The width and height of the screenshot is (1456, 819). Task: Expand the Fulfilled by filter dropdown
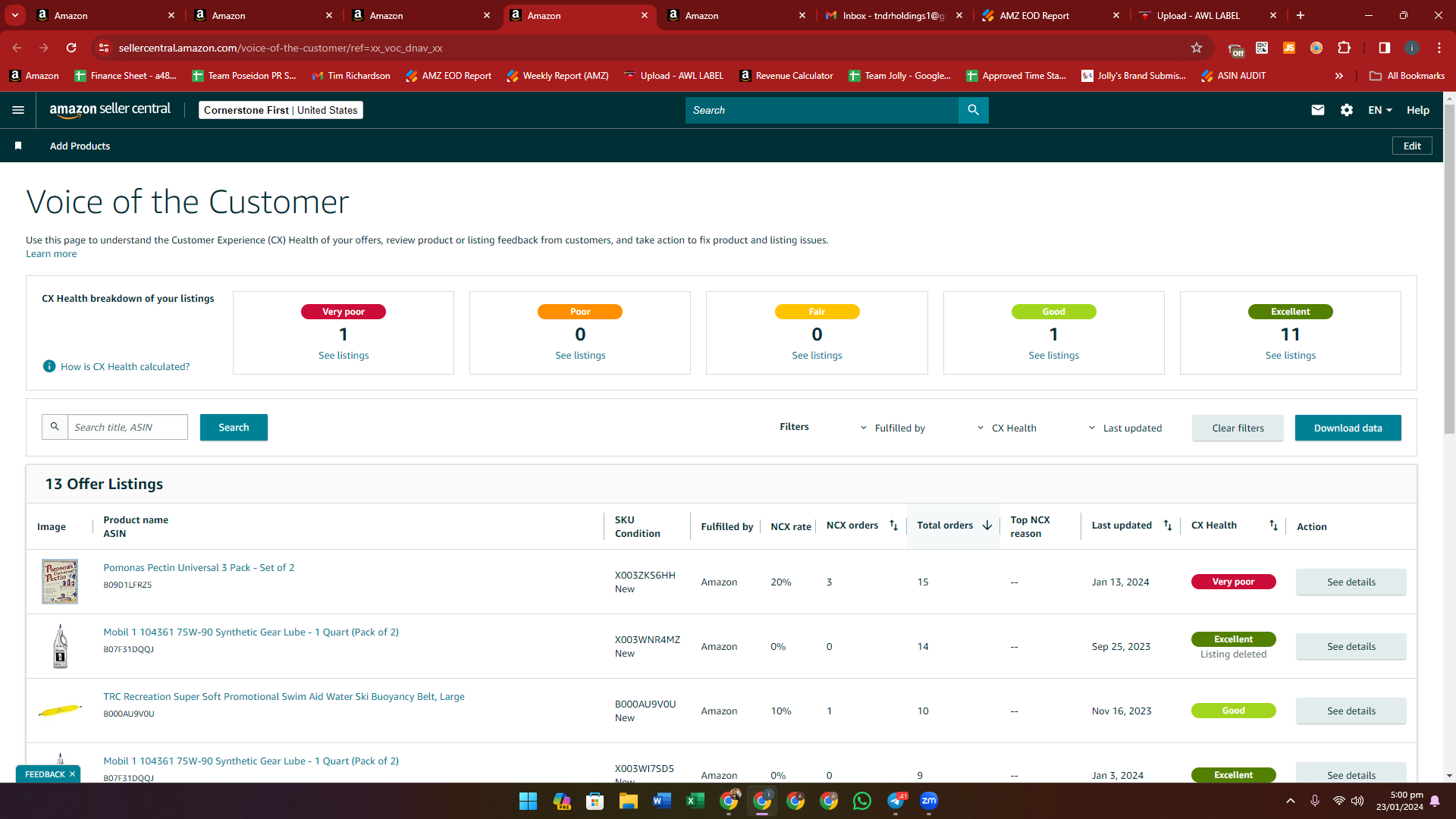[x=893, y=428]
